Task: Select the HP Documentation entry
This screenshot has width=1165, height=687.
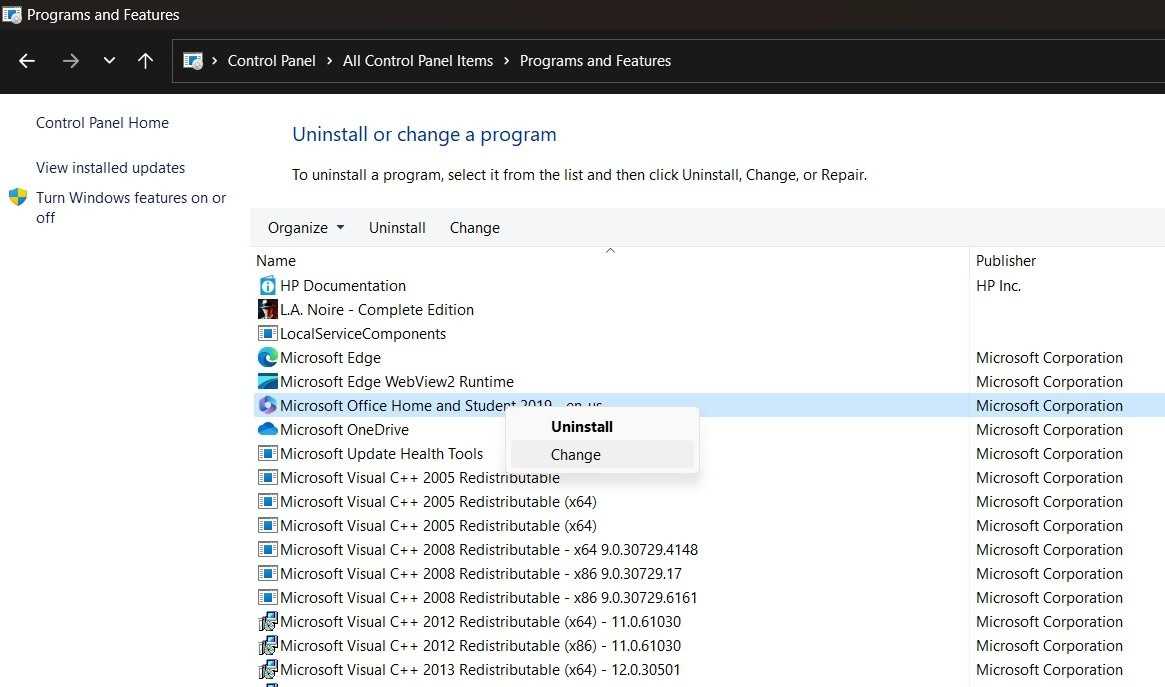Action: pos(343,286)
